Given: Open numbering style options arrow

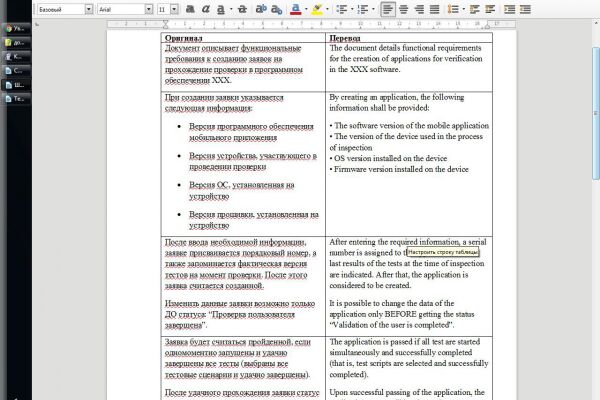Looking at the screenshot, I should pyautogui.click(x=373, y=9).
